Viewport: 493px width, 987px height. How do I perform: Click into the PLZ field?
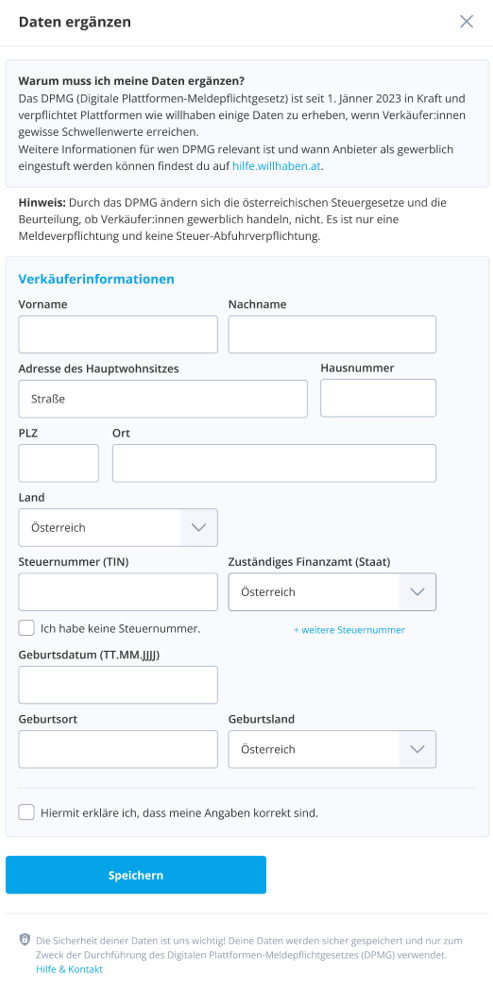[x=59, y=463]
